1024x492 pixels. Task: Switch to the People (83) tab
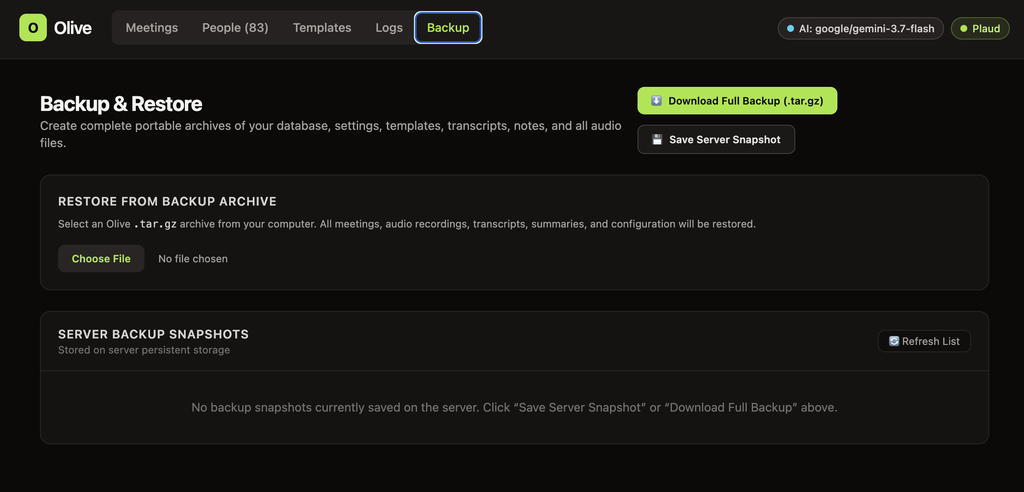click(235, 28)
